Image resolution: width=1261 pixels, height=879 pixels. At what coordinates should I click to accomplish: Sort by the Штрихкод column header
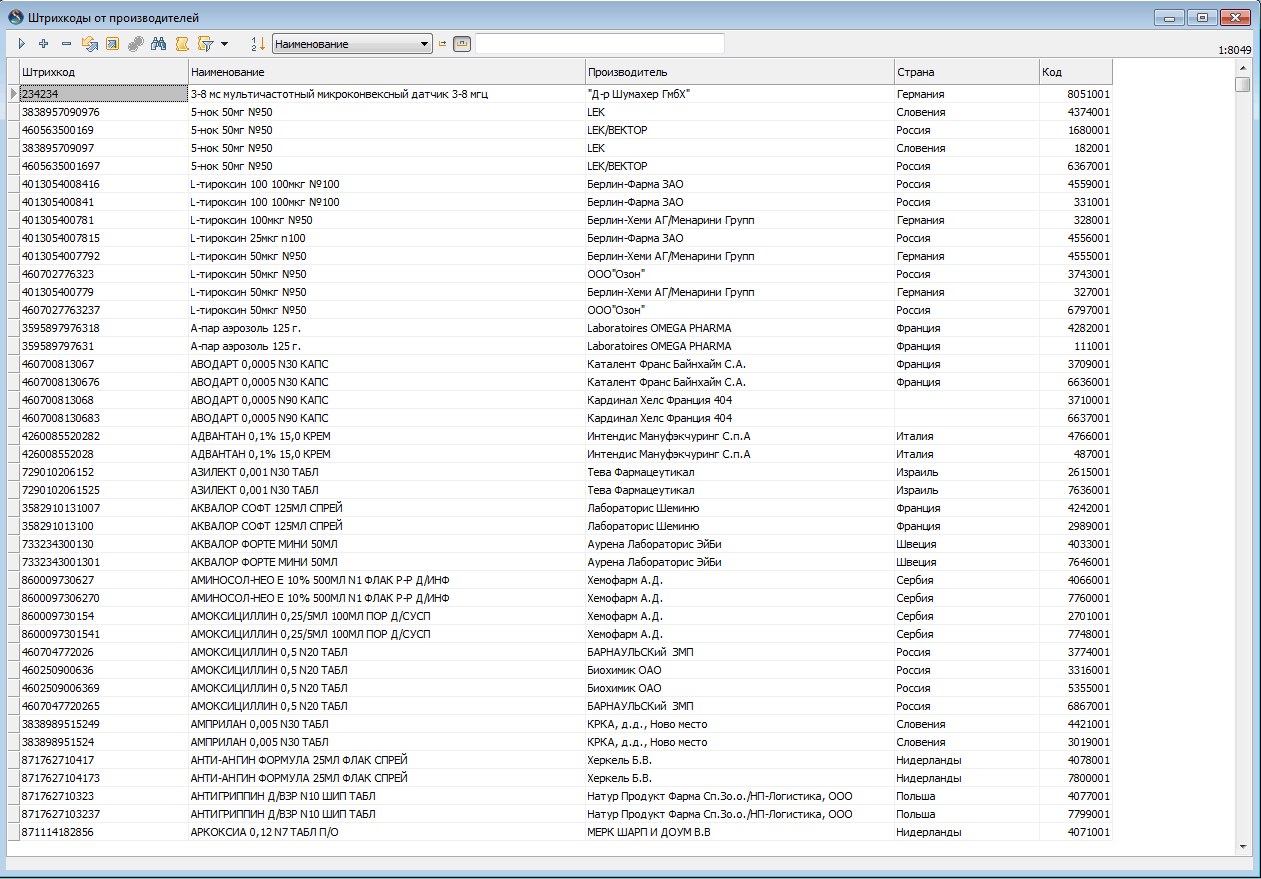click(x=104, y=72)
